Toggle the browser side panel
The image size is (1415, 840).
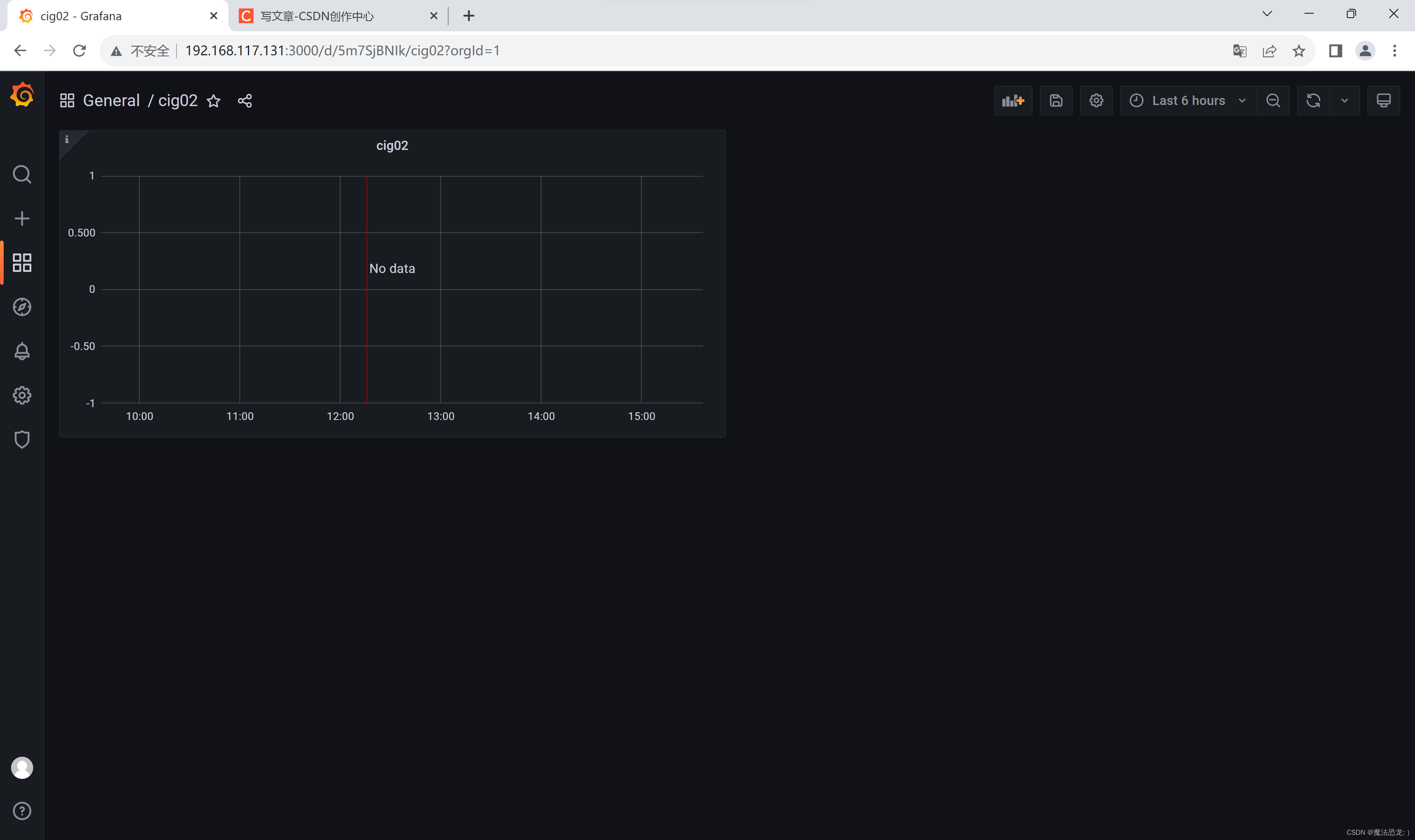(1336, 51)
